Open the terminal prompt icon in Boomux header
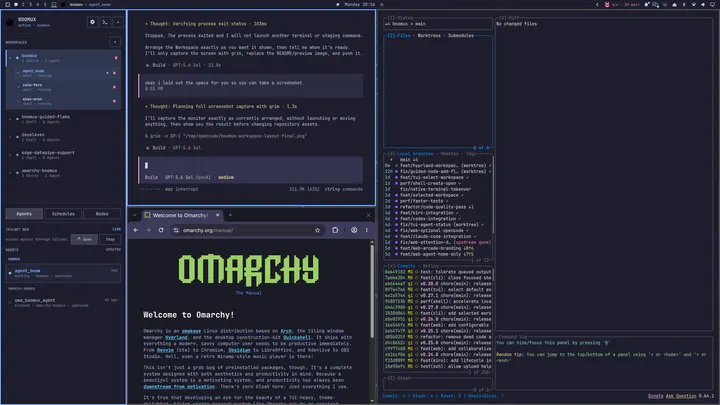Image resolution: width=720 pixels, height=405 pixels. pos(105,22)
